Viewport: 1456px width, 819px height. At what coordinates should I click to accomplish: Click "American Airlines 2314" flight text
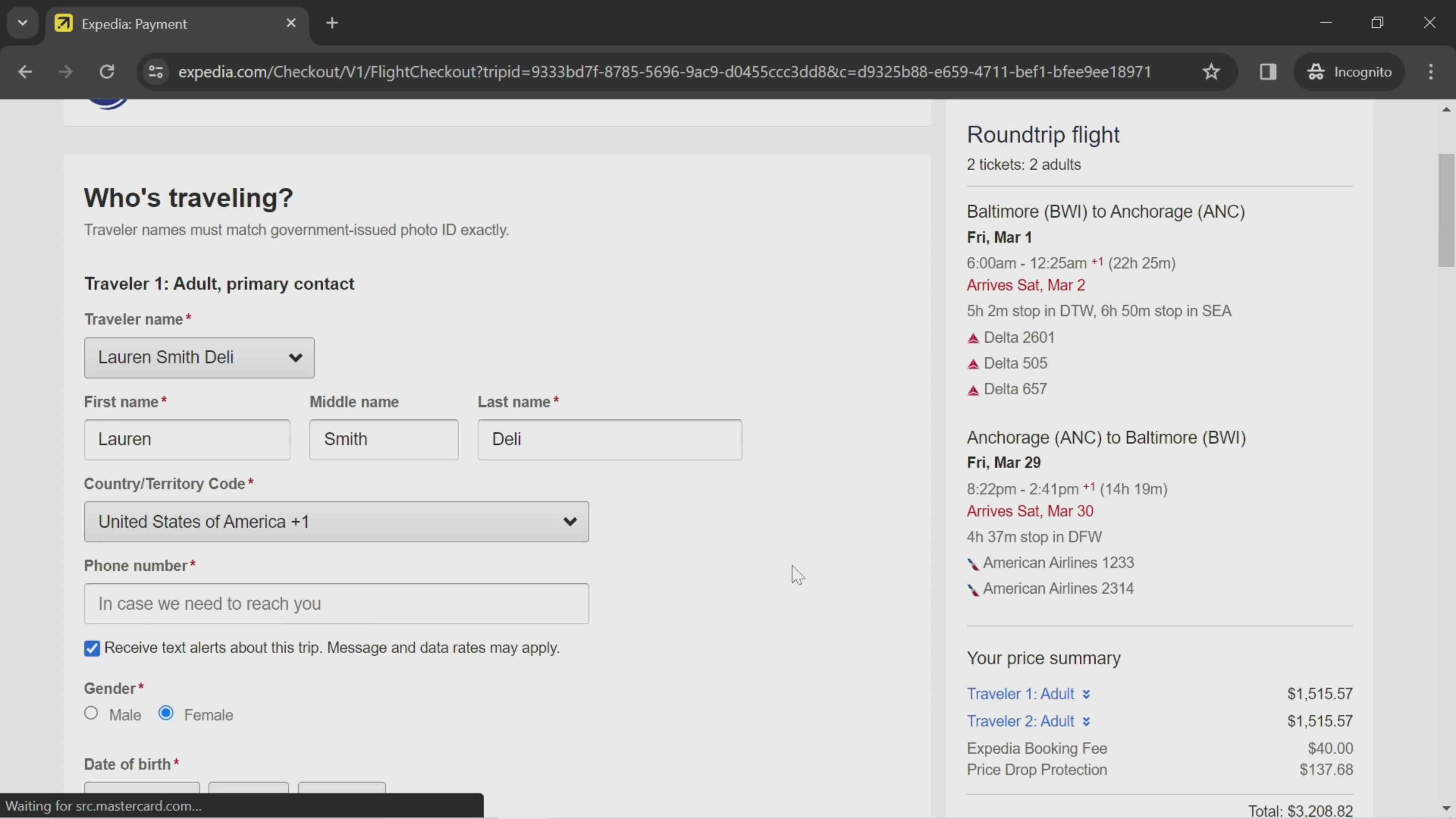pos(1058,589)
